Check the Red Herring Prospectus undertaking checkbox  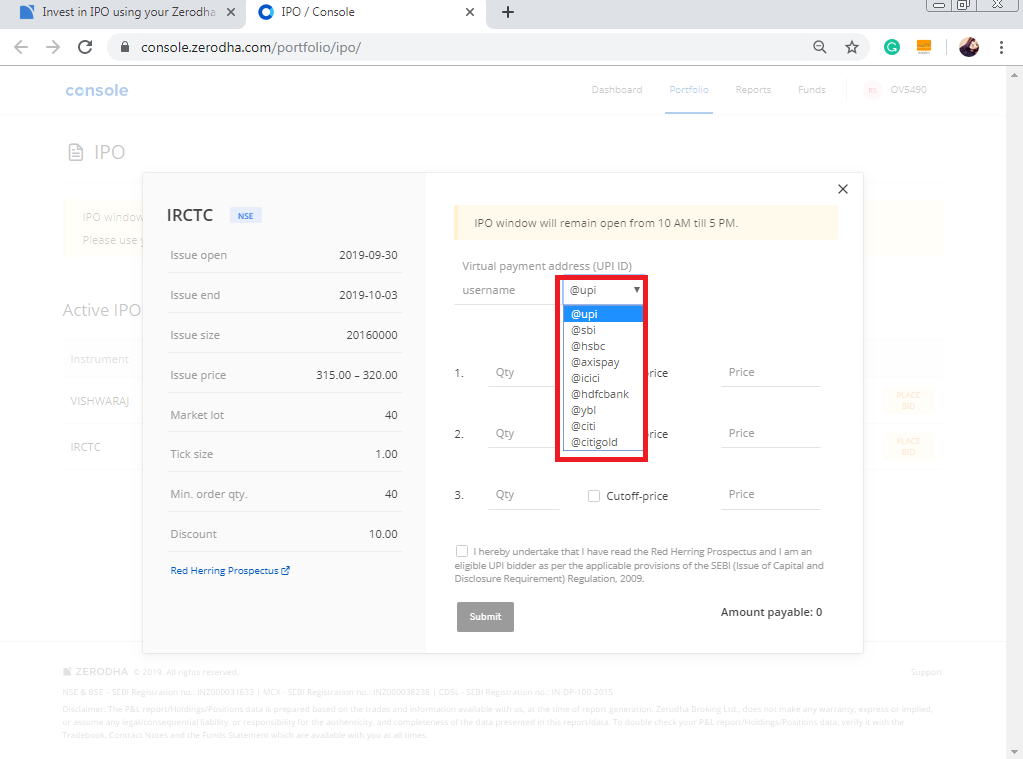(x=462, y=551)
